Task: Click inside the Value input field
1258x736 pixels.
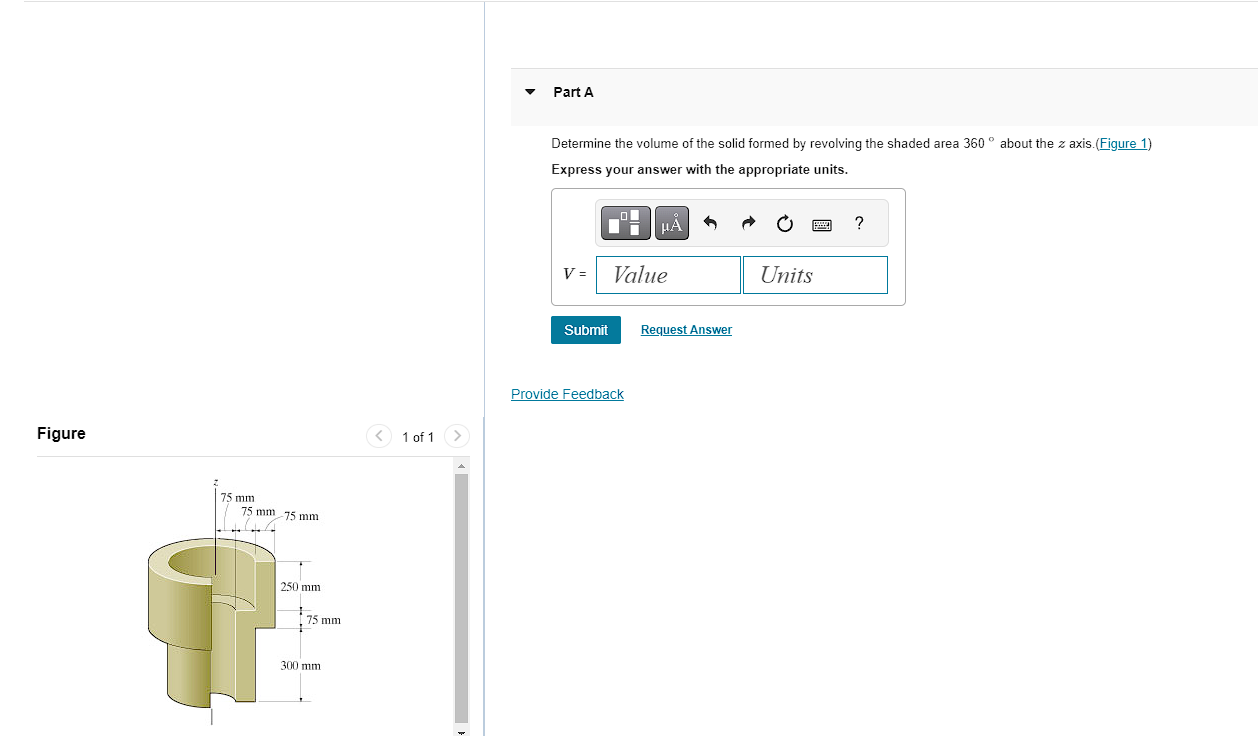Action: [668, 274]
